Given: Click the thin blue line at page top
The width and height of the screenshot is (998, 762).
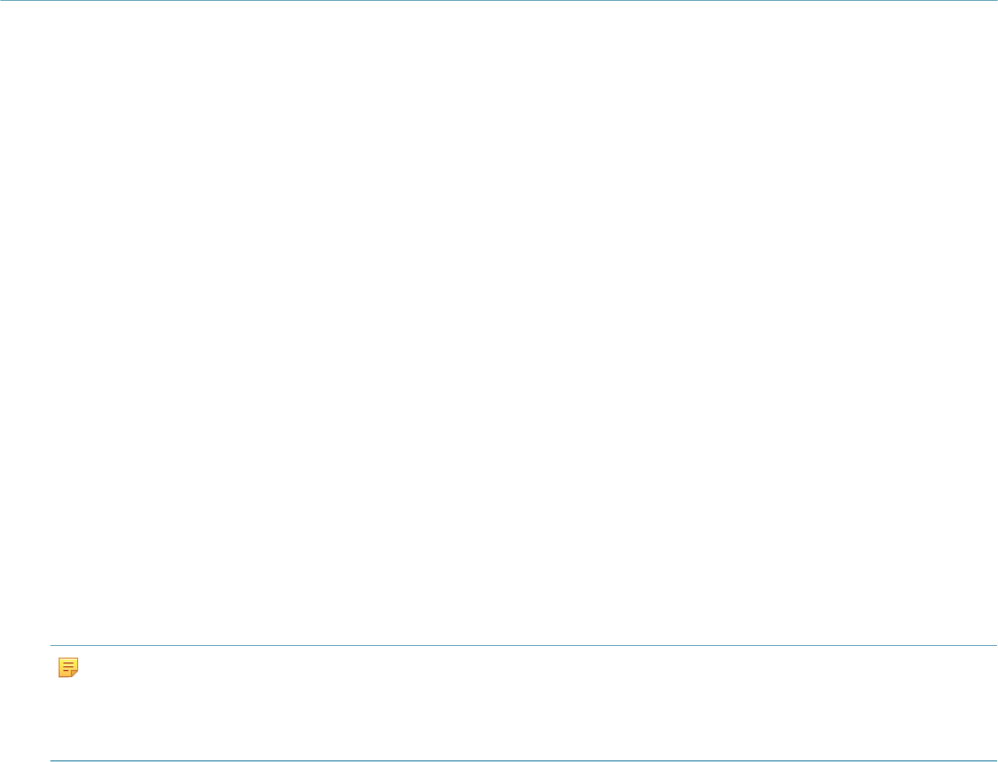Looking at the screenshot, I should tap(499, 1).
